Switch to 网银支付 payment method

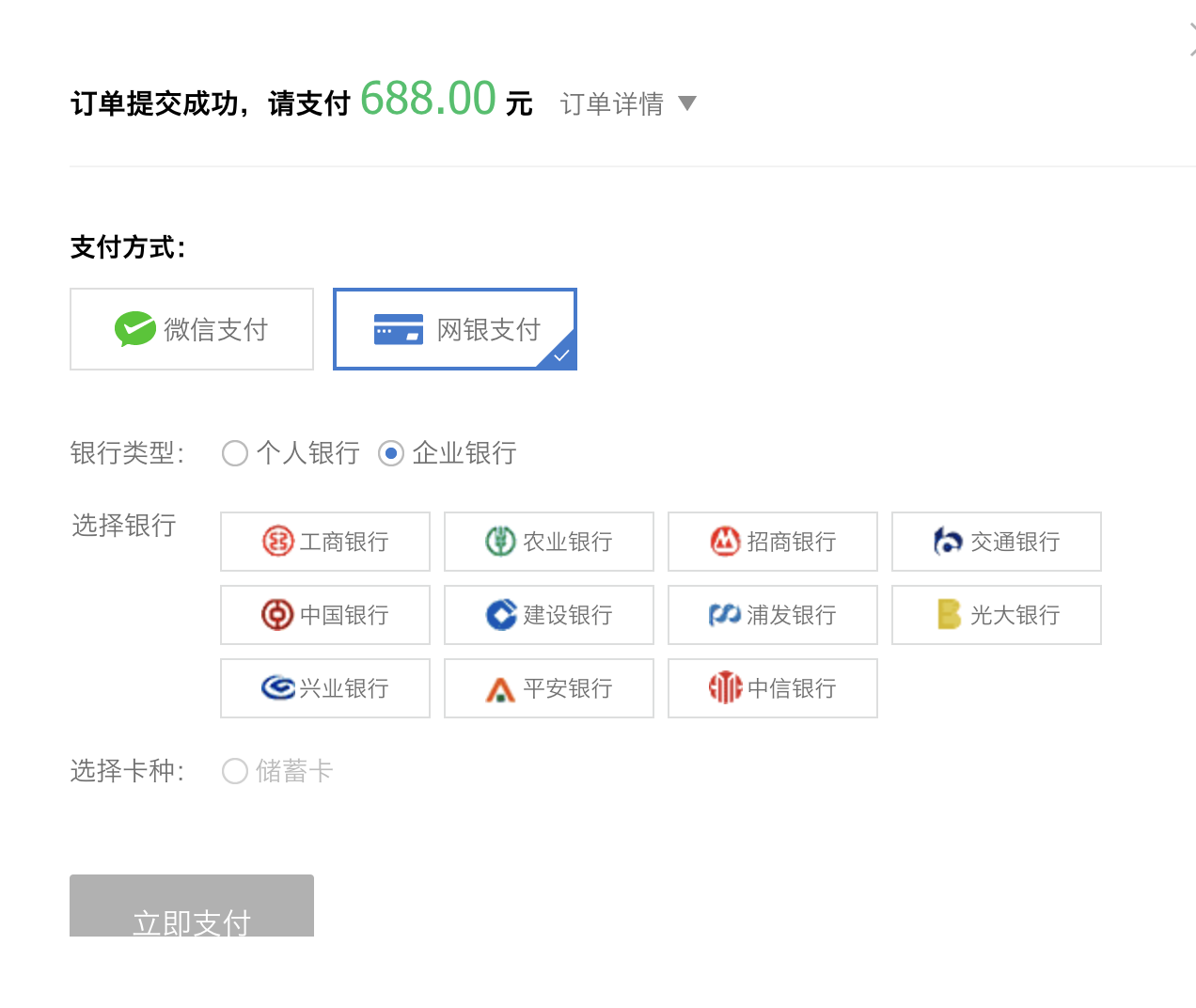click(x=455, y=329)
